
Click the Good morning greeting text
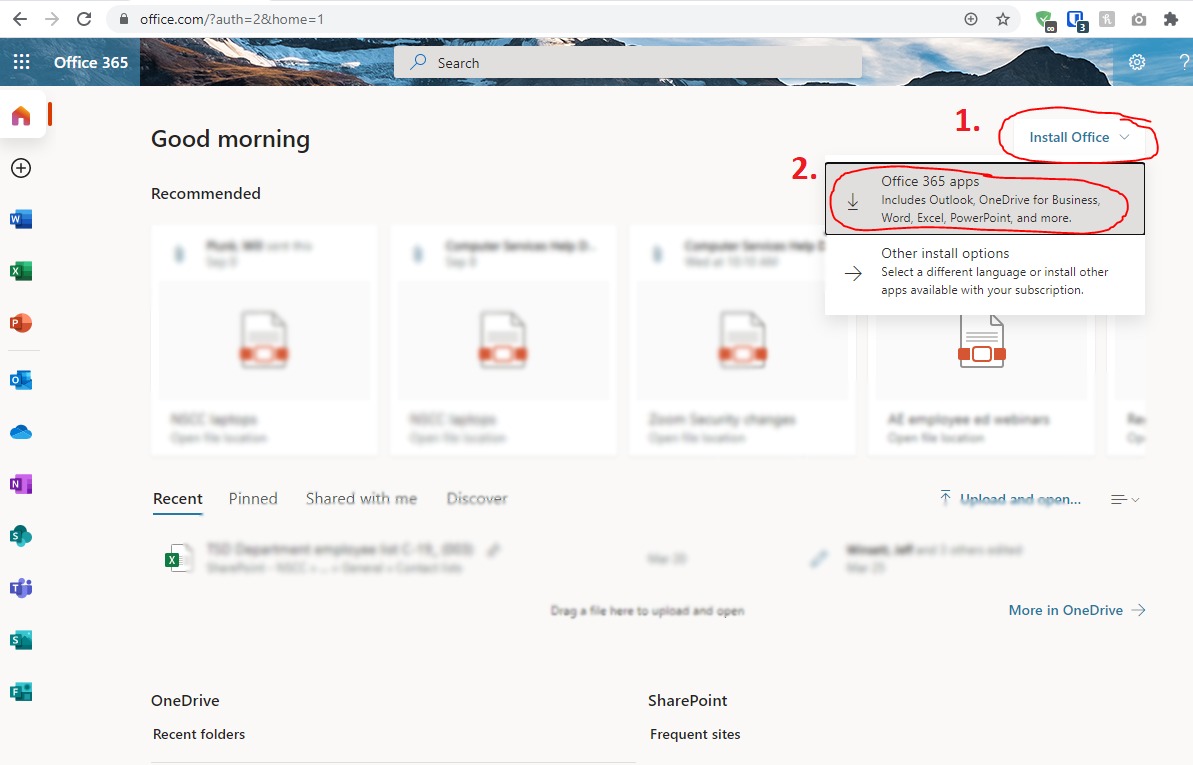(x=231, y=139)
